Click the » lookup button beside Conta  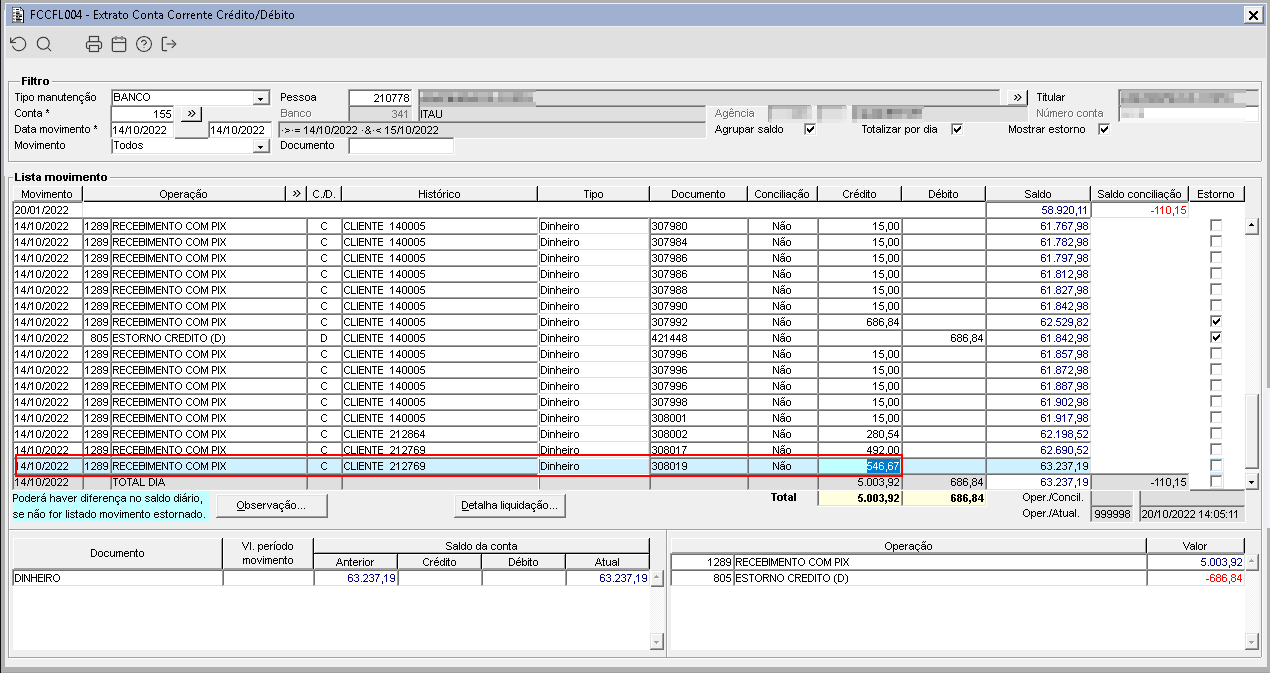point(192,113)
